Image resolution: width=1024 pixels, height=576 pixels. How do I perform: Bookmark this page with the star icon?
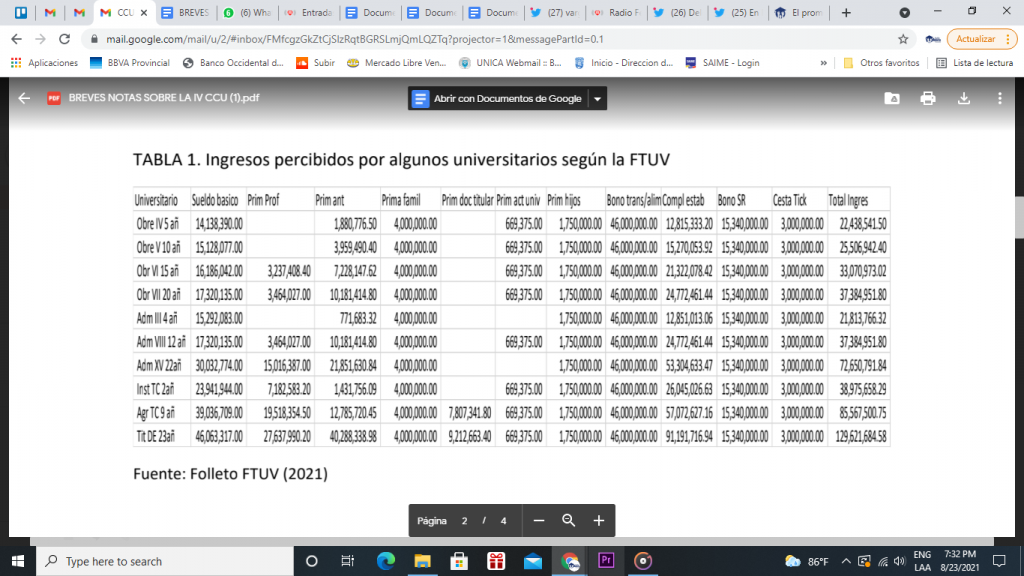[903, 39]
